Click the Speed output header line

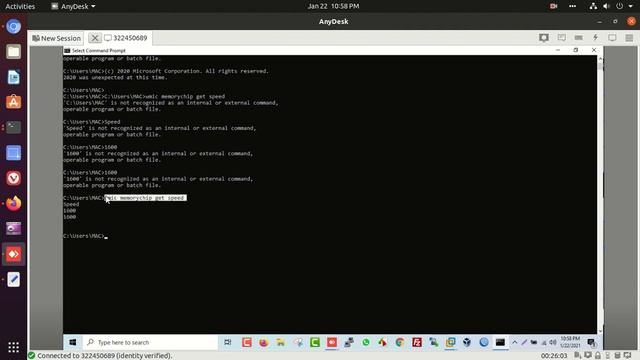pos(71,204)
